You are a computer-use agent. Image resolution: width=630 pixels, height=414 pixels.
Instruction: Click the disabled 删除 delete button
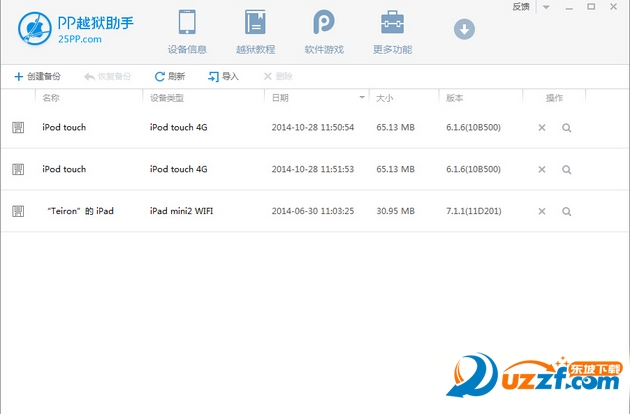click(278, 76)
